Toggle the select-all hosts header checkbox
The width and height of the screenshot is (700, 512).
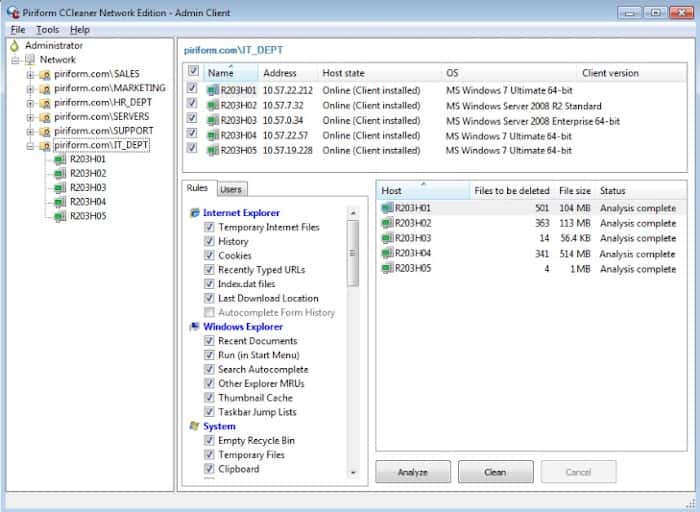point(193,71)
